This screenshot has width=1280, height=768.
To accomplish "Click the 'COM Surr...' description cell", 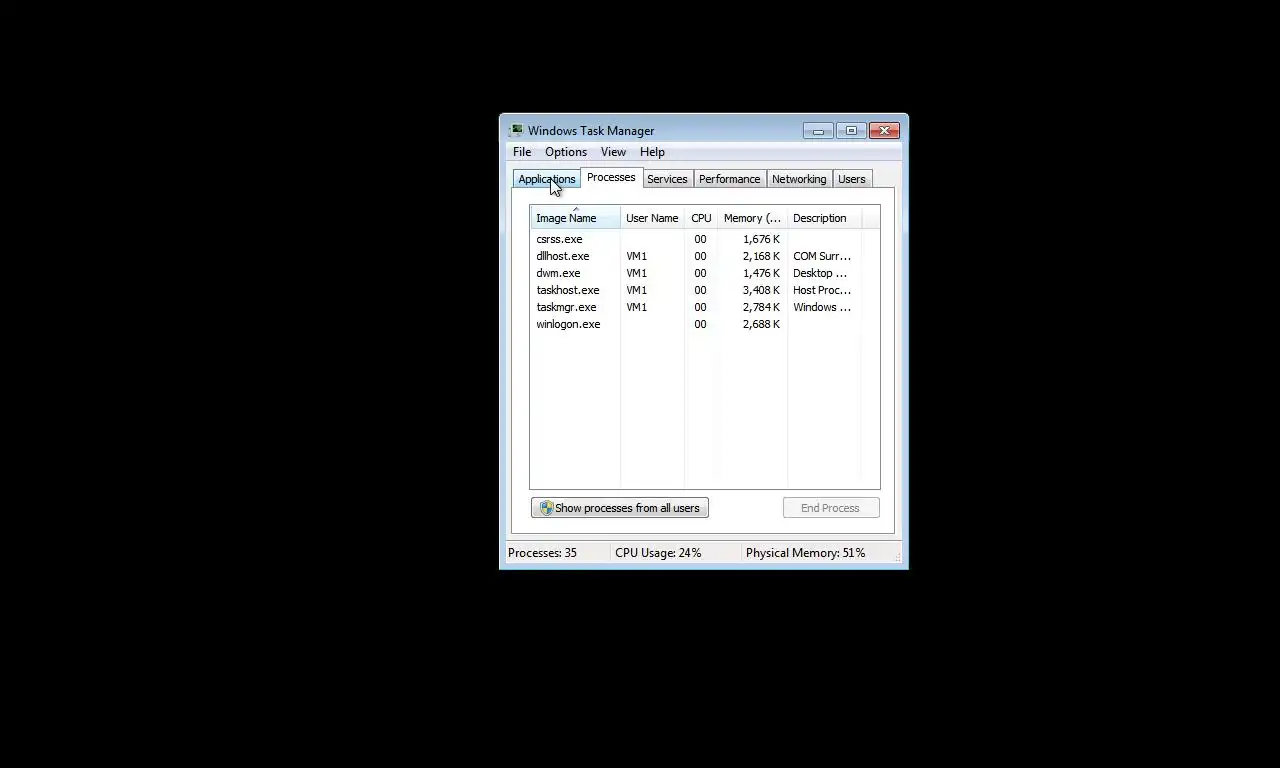I will pos(822,256).
